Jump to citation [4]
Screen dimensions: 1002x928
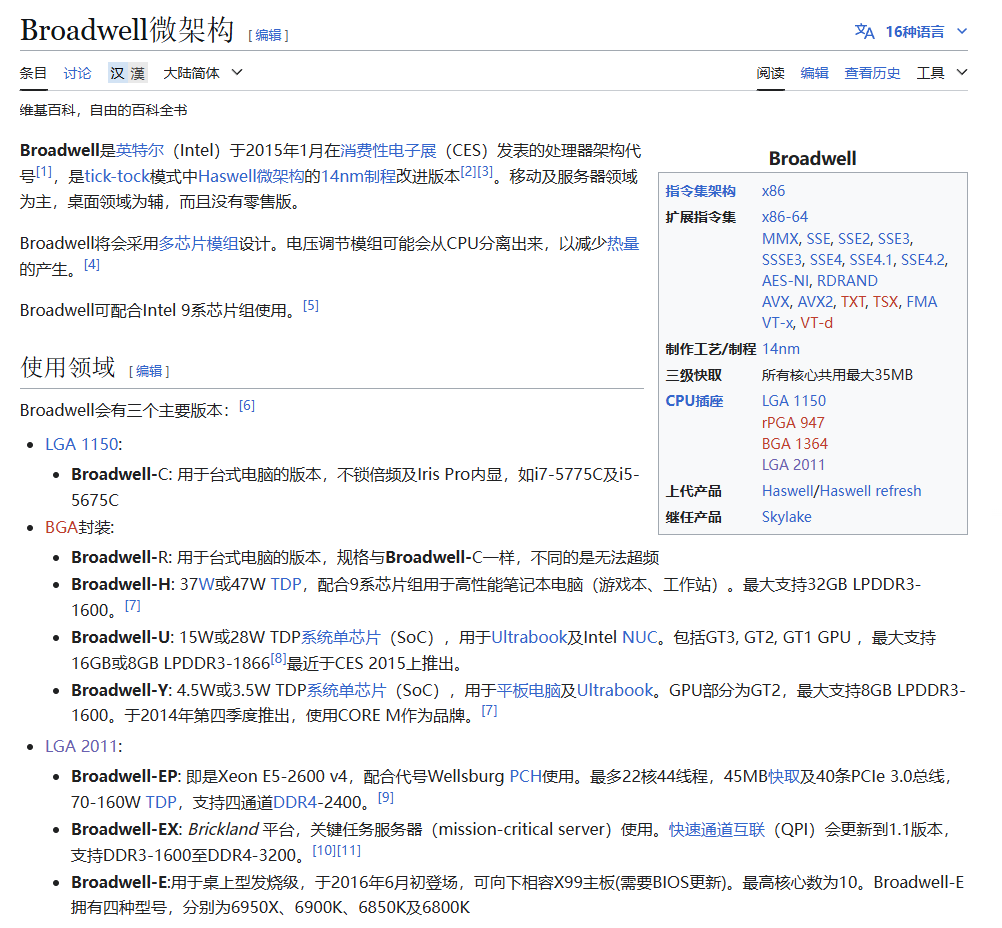click(92, 264)
